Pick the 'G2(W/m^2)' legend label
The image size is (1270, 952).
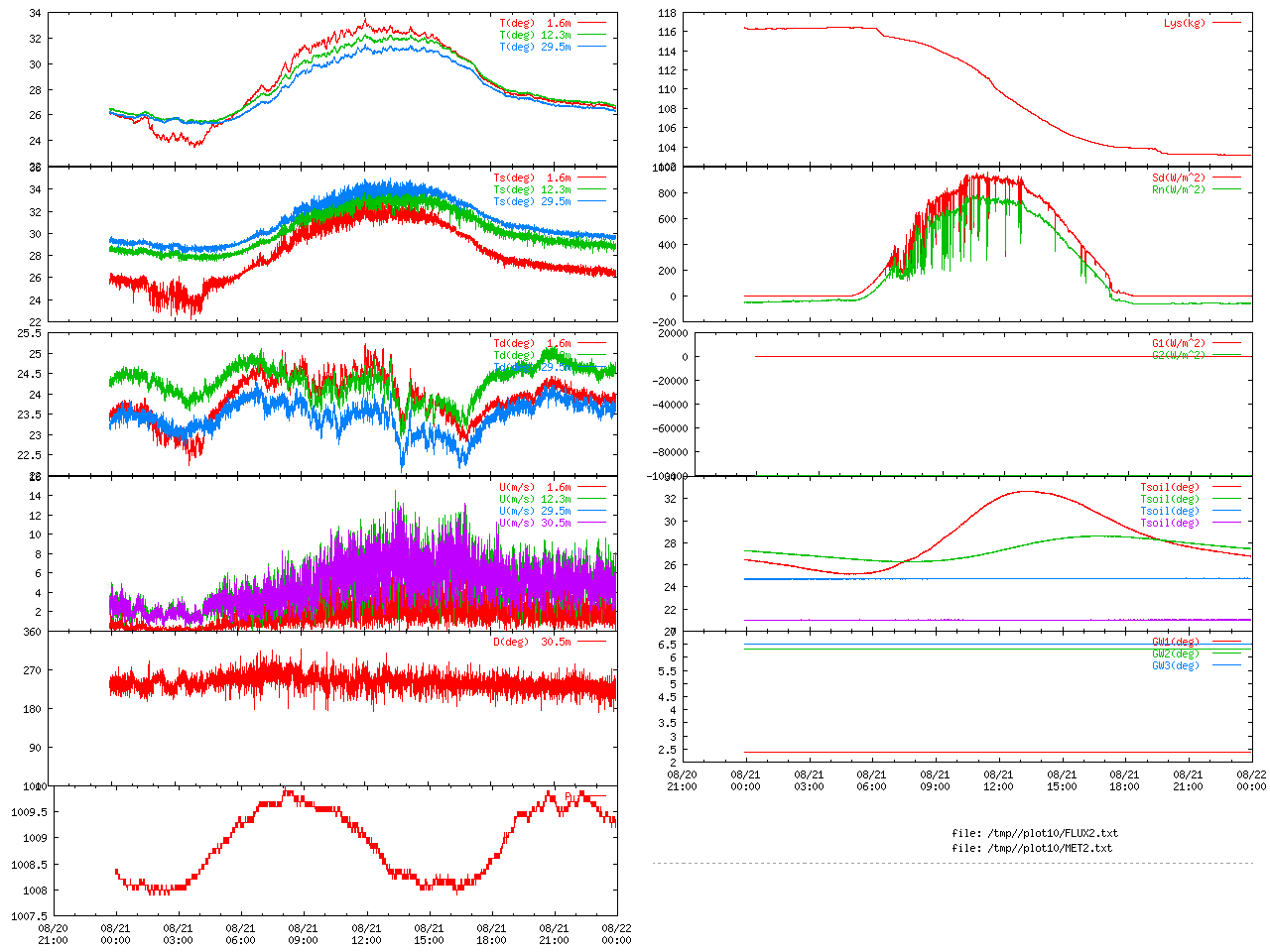click(1179, 355)
